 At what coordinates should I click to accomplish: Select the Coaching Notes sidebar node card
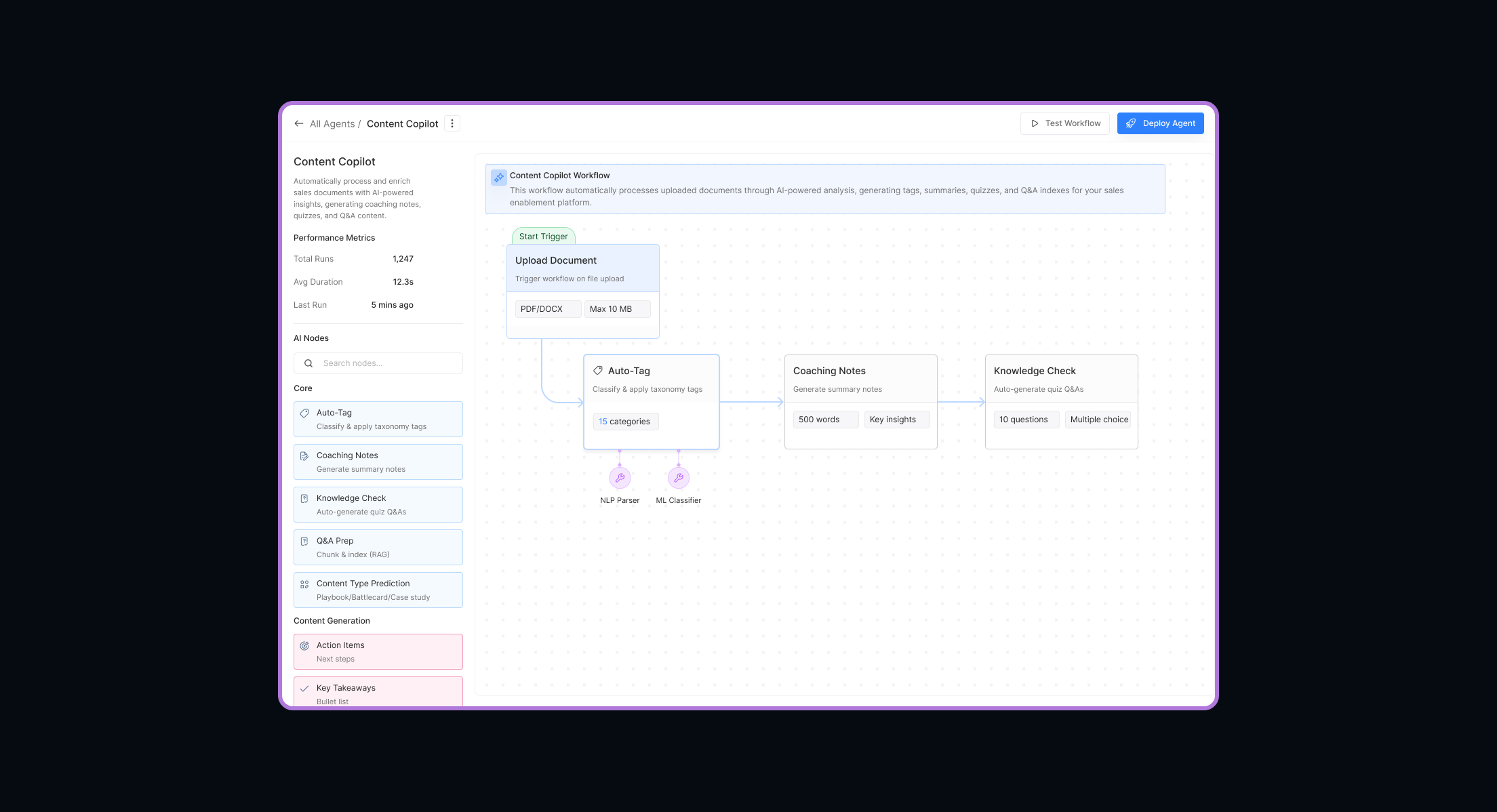click(x=378, y=462)
